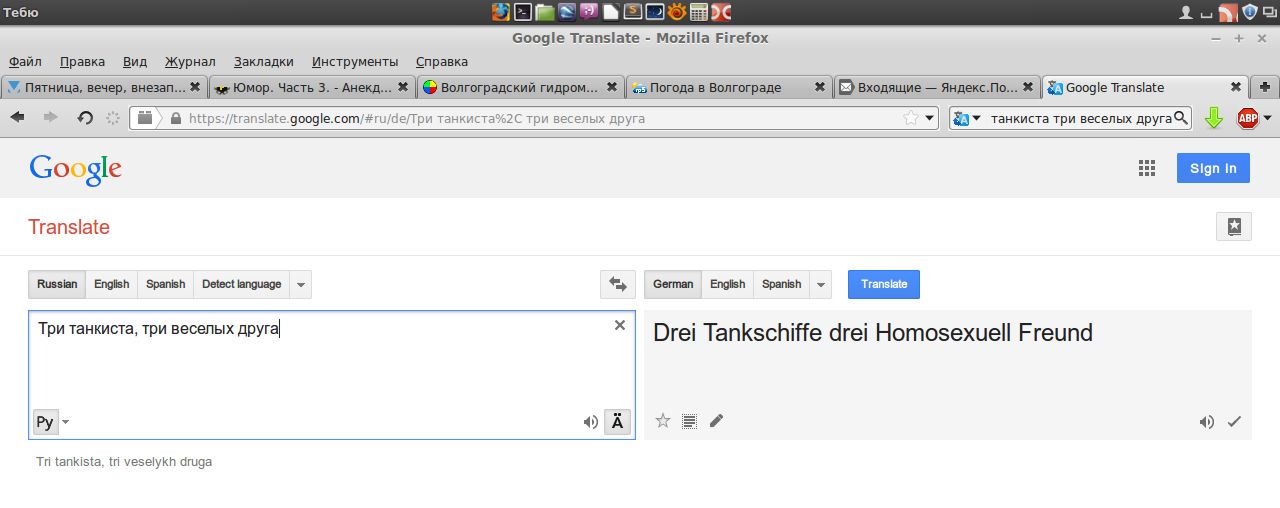Select English as source language
Viewport: 1280px width, 508px height.
(111, 284)
